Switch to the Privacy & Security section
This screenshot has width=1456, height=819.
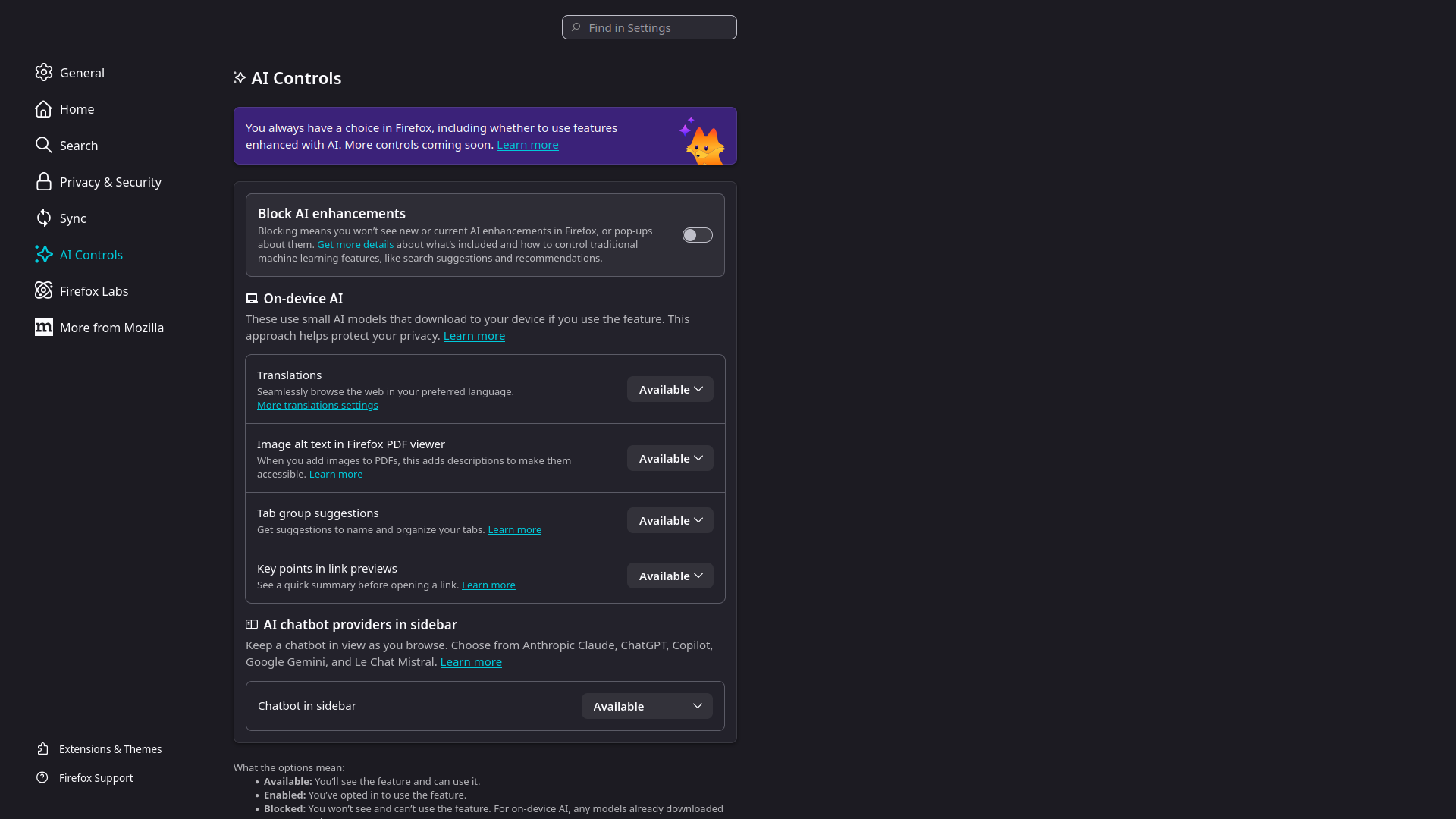110,181
